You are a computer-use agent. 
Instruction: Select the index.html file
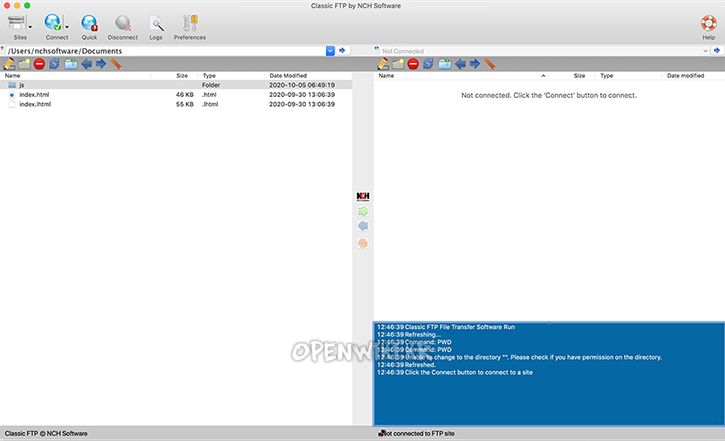click(34, 94)
